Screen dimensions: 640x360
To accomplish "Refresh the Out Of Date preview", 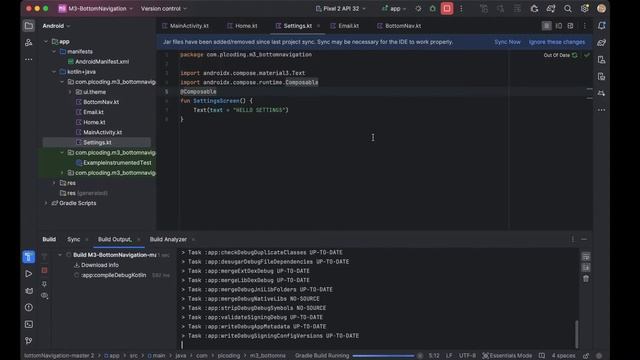I will pyautogui.click(x=575, y=55).
